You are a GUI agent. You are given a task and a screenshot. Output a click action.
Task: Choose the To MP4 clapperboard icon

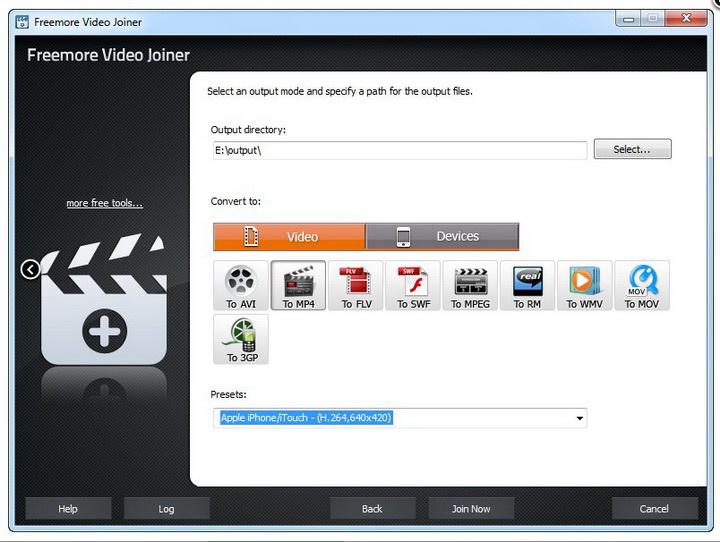coord(298,285)
